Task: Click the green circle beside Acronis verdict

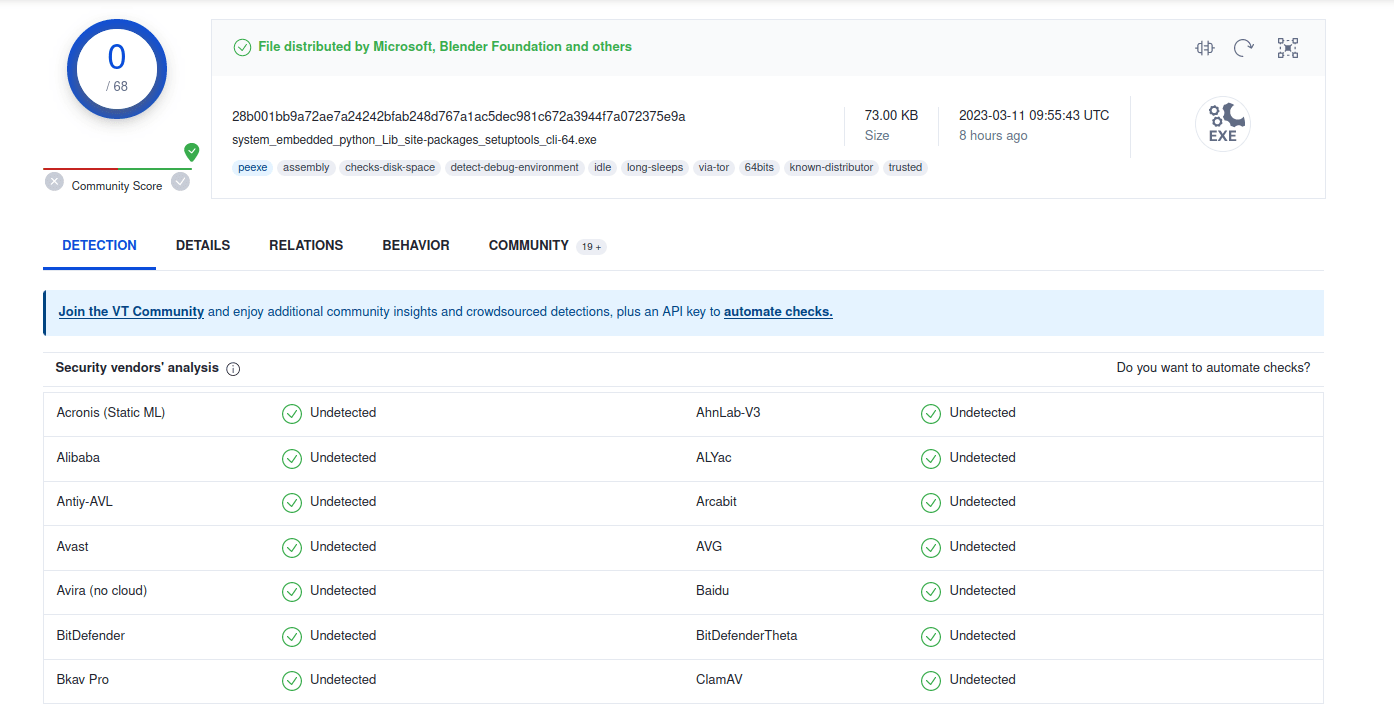Action: [291, 413]
